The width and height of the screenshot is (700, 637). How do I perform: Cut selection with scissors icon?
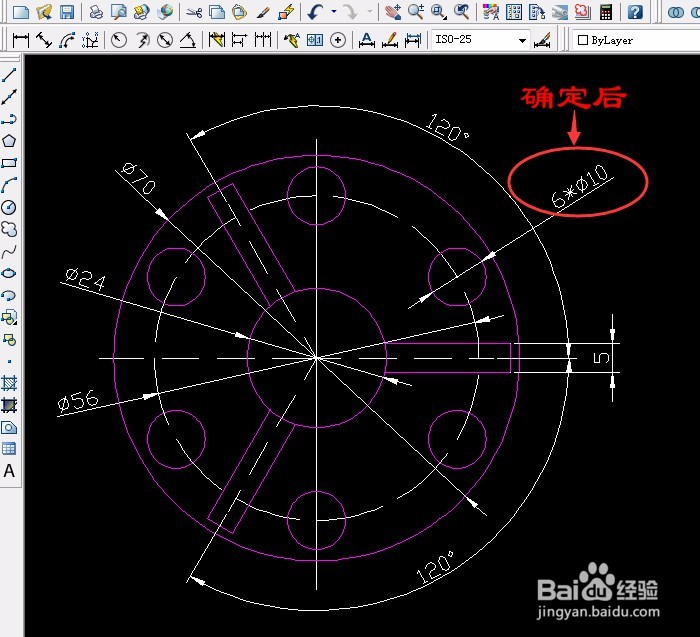coord(194,12)
